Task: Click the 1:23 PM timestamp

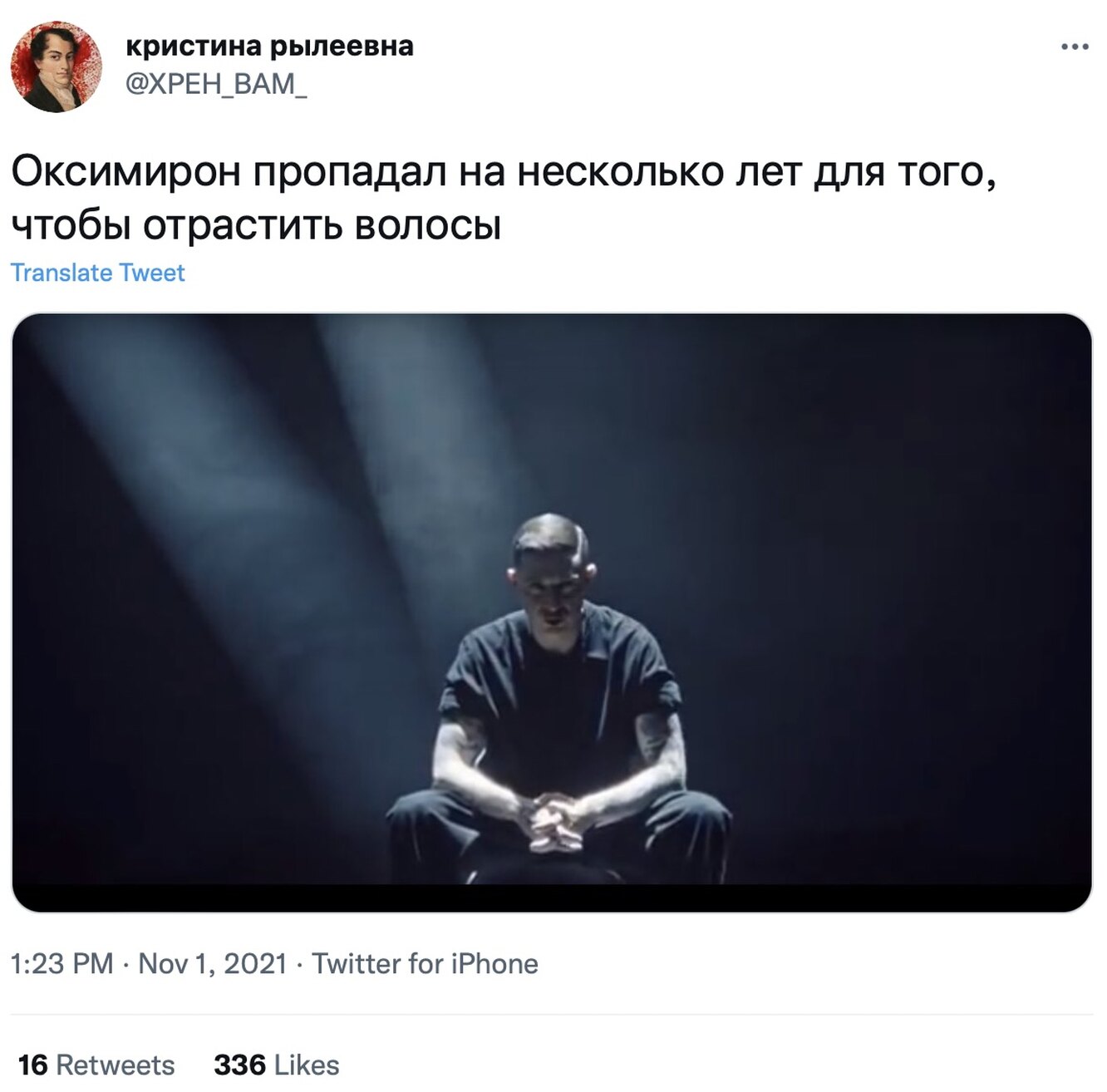Action: point(61,963)
